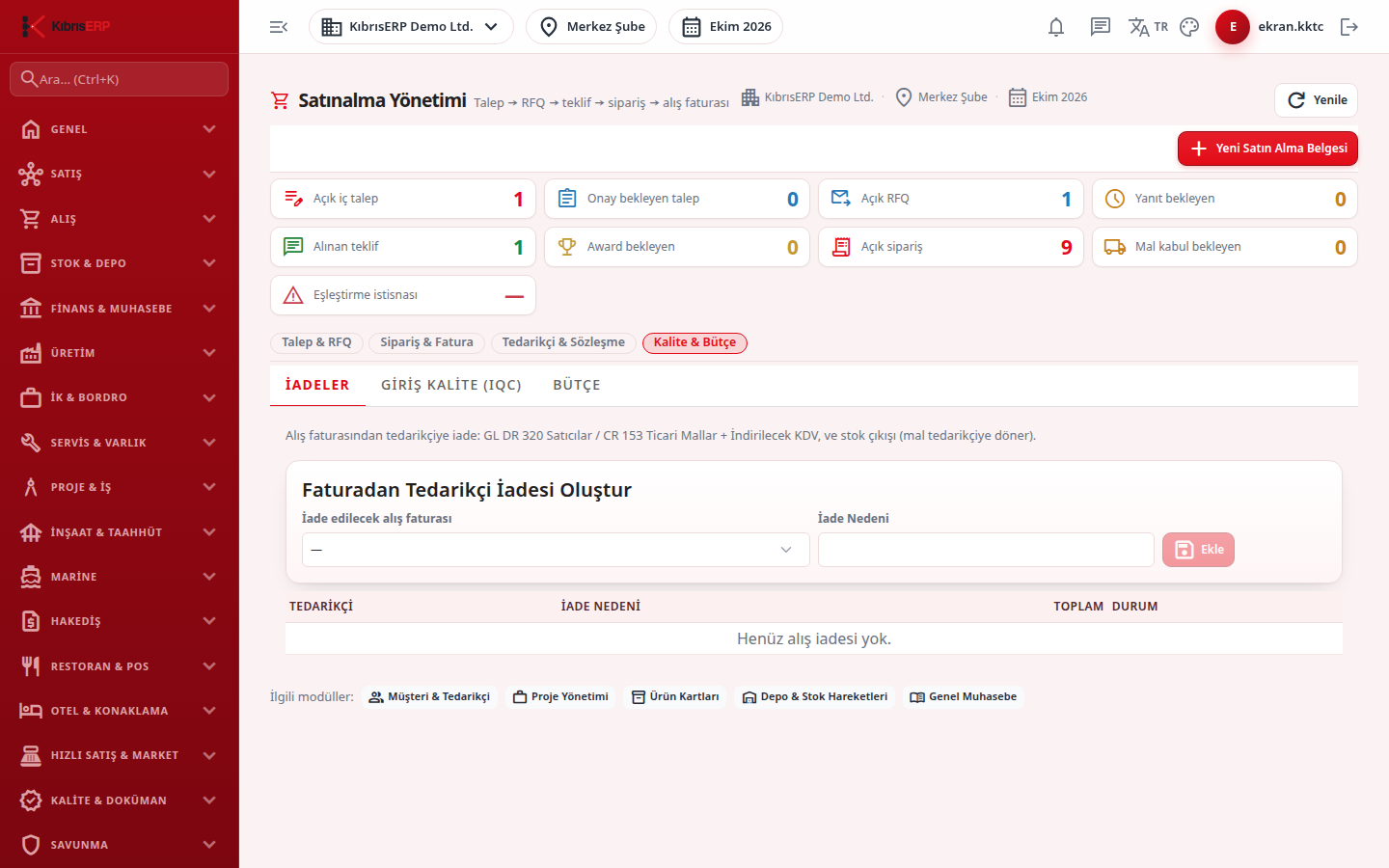Open the chat messages icon
This screenshot has width=1389, height=868.
click(1100, 27)
